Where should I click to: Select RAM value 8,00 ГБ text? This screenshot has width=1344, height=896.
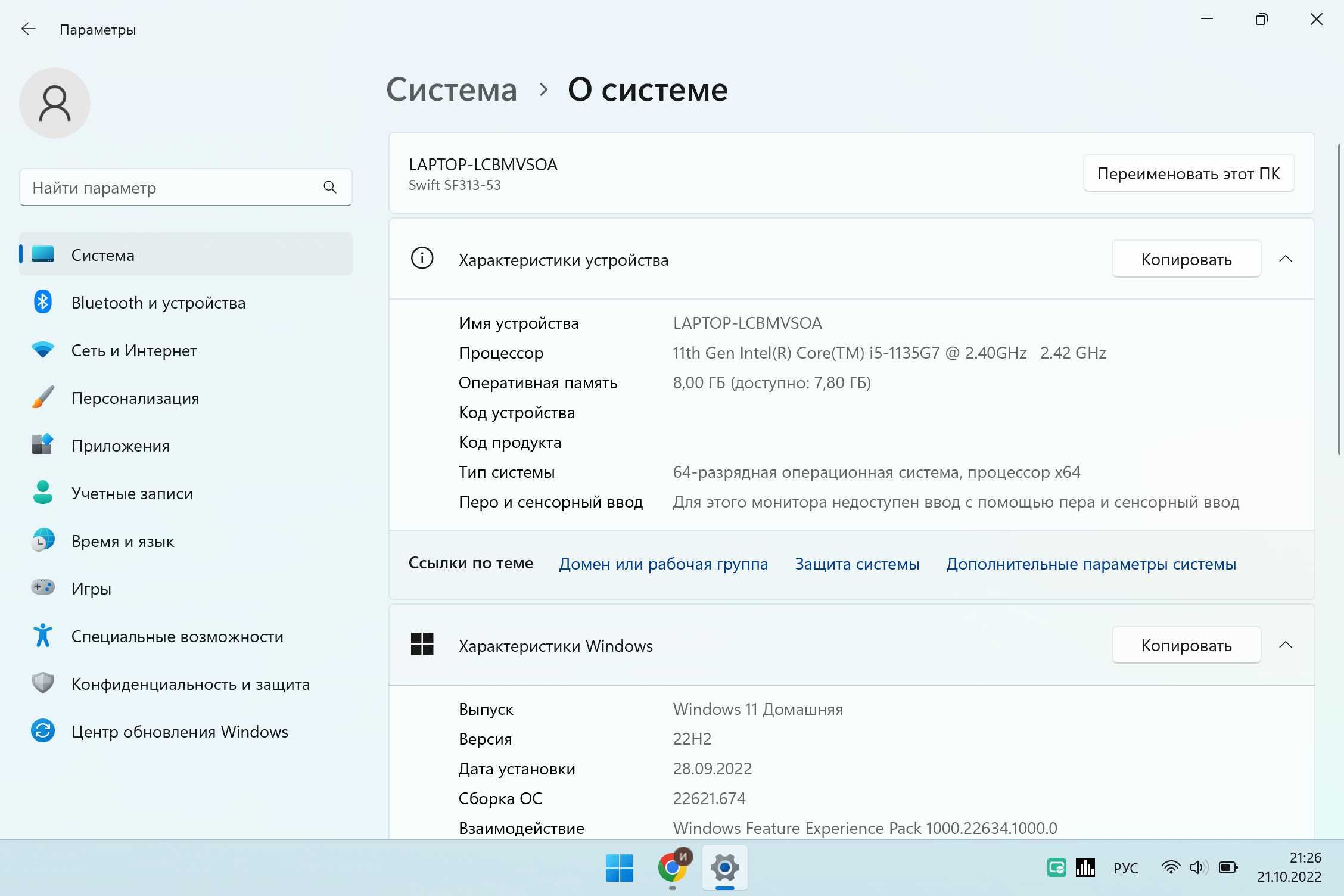click(771, 382)
